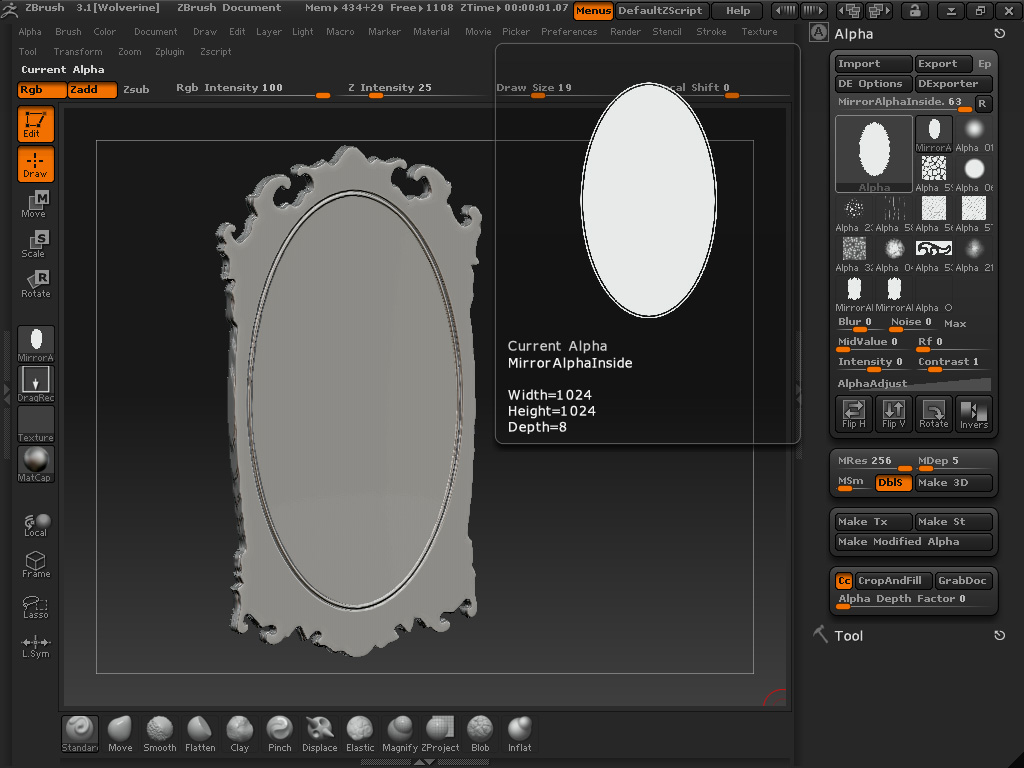Select the Rotate transform tool
Image resolution: width=1024 pixels, height=768 pixels.
(x=35, y=285)
